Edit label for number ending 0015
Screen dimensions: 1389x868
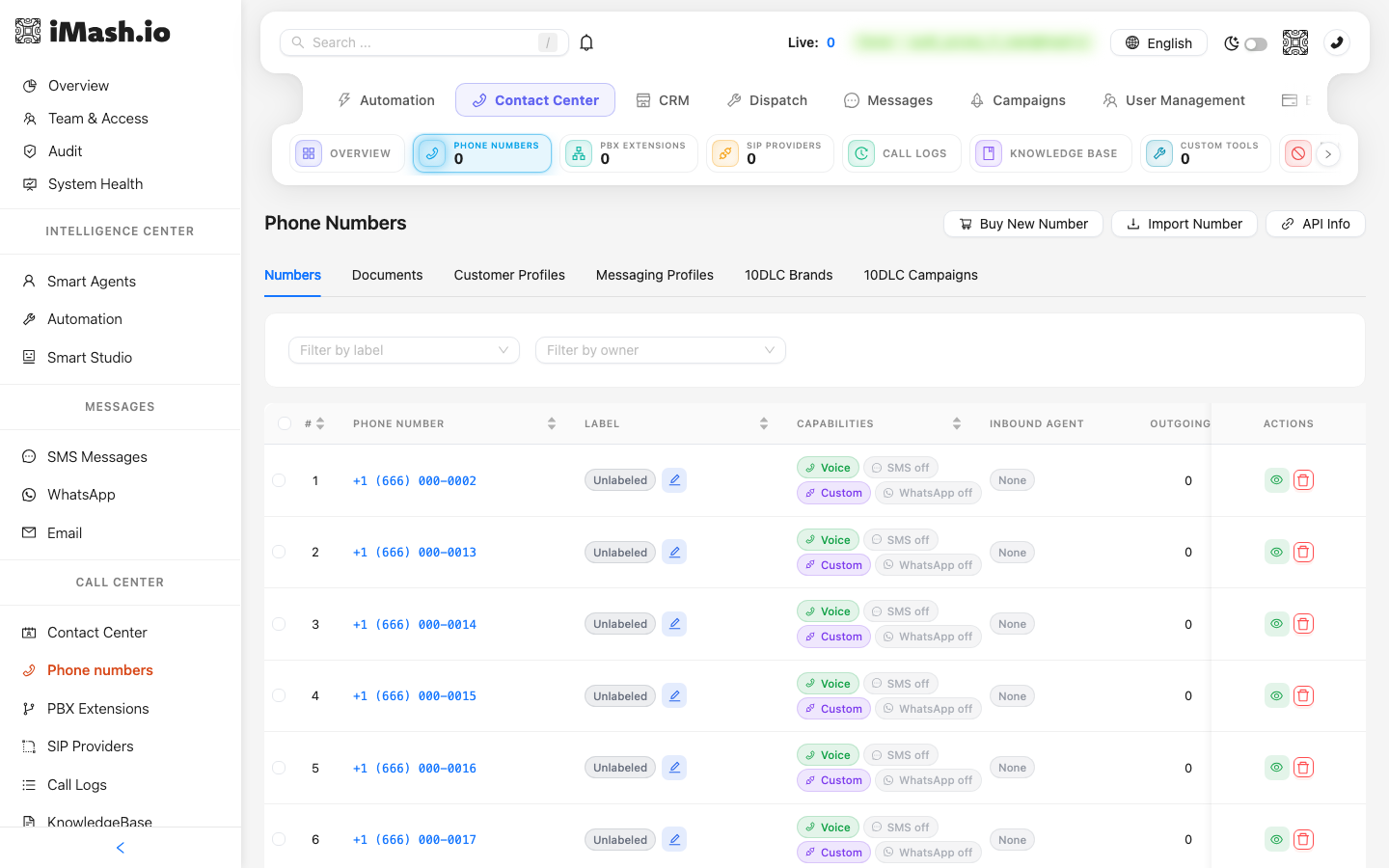[674, 696]
